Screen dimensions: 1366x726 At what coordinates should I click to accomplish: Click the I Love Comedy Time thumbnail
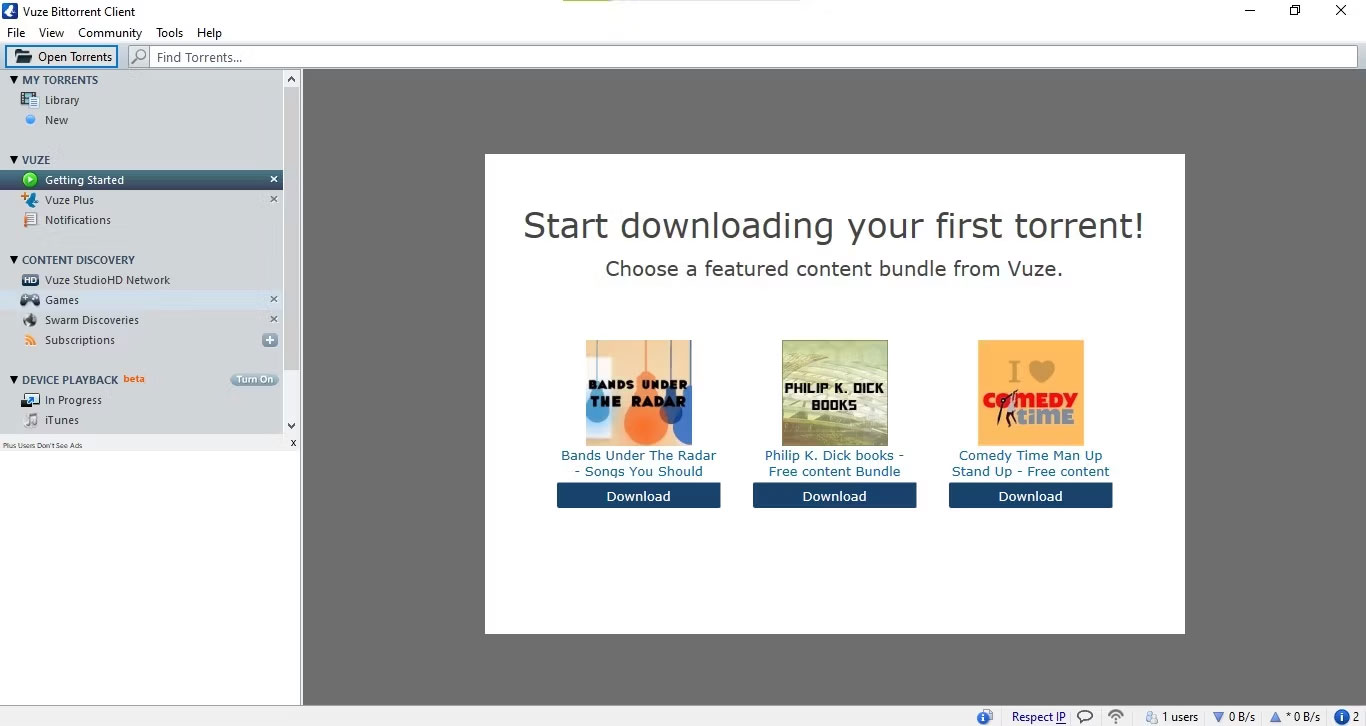1031,393
